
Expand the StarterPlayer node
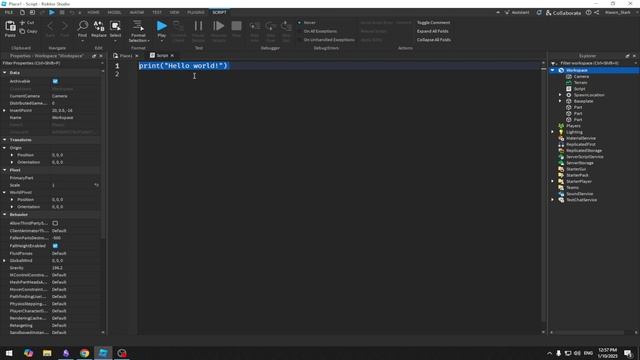coord(553,181)
